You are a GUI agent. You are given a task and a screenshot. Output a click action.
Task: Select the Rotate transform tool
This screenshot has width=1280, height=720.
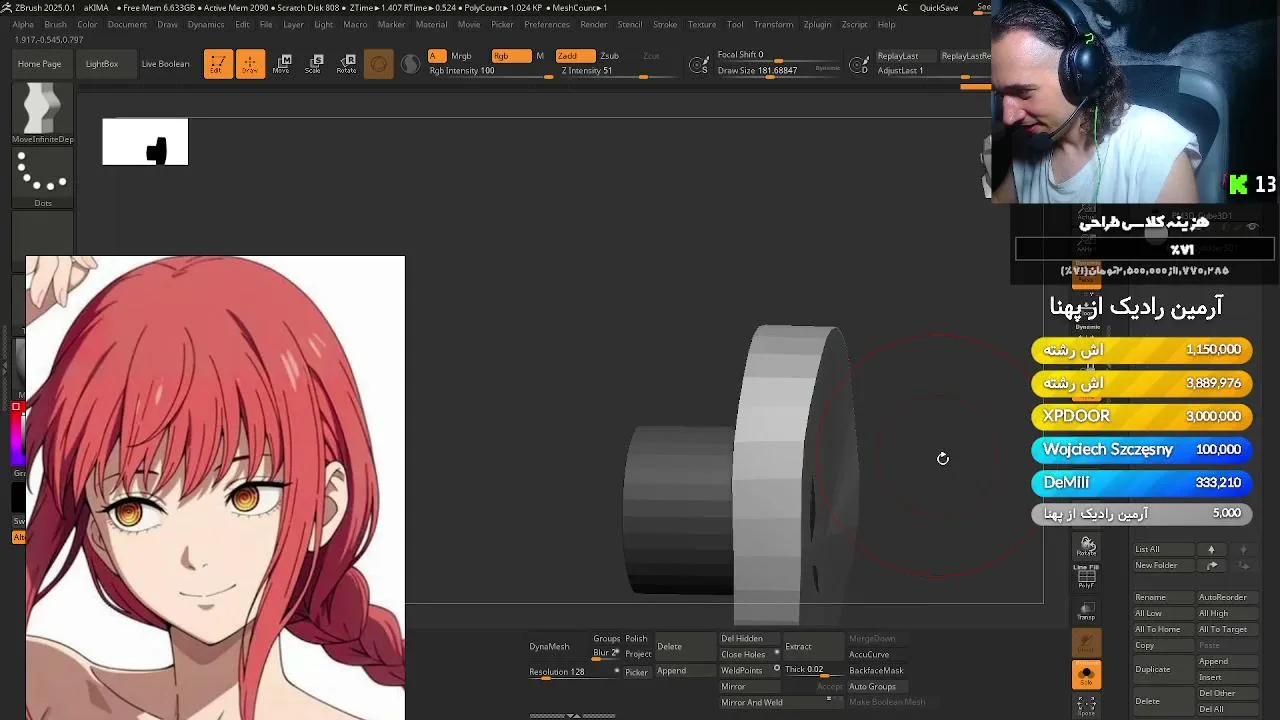[x=346, y=64]
